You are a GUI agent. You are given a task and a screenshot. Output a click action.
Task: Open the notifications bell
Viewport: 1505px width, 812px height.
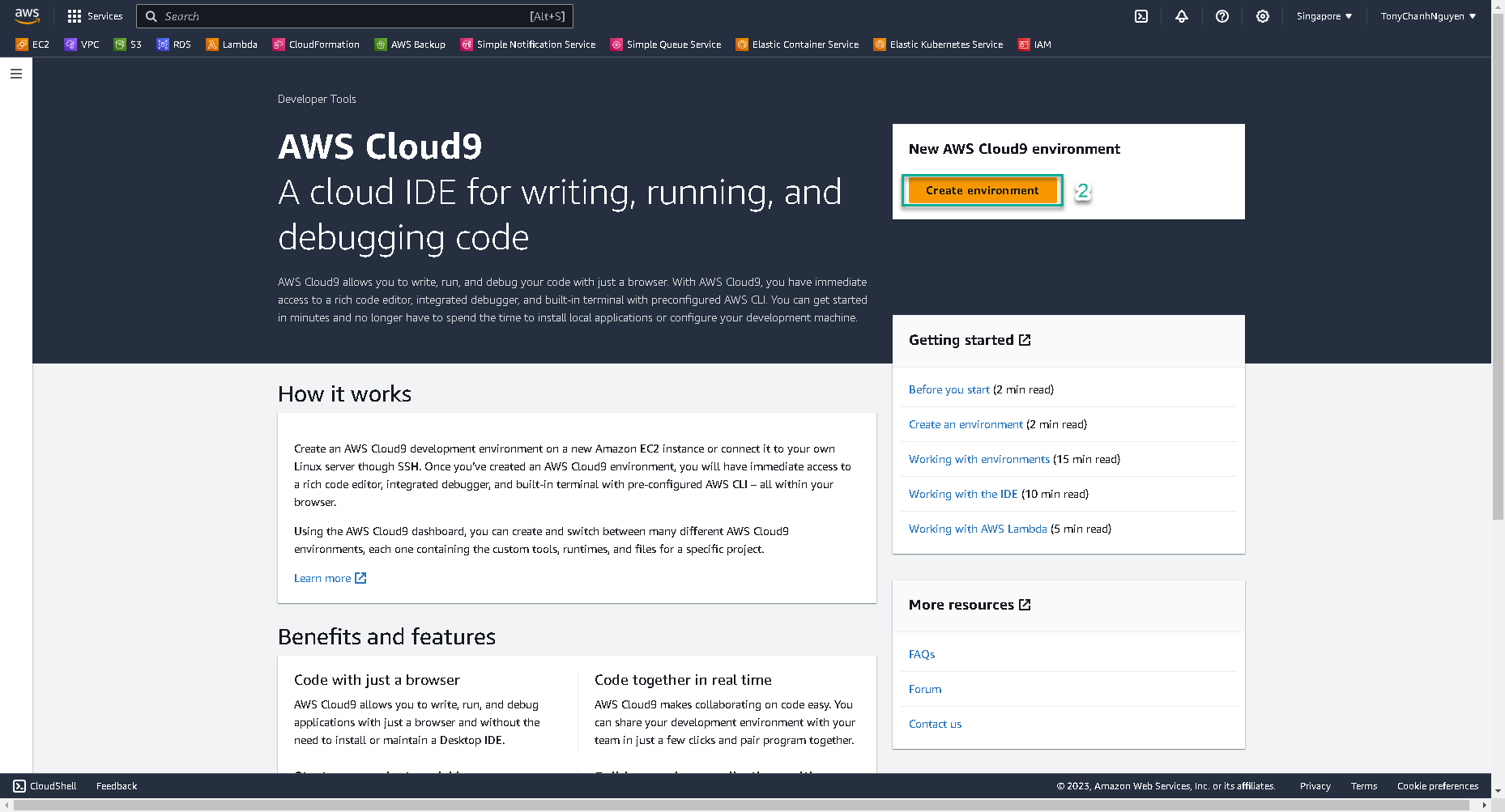pyautogui.click(x=1181, y=16)
